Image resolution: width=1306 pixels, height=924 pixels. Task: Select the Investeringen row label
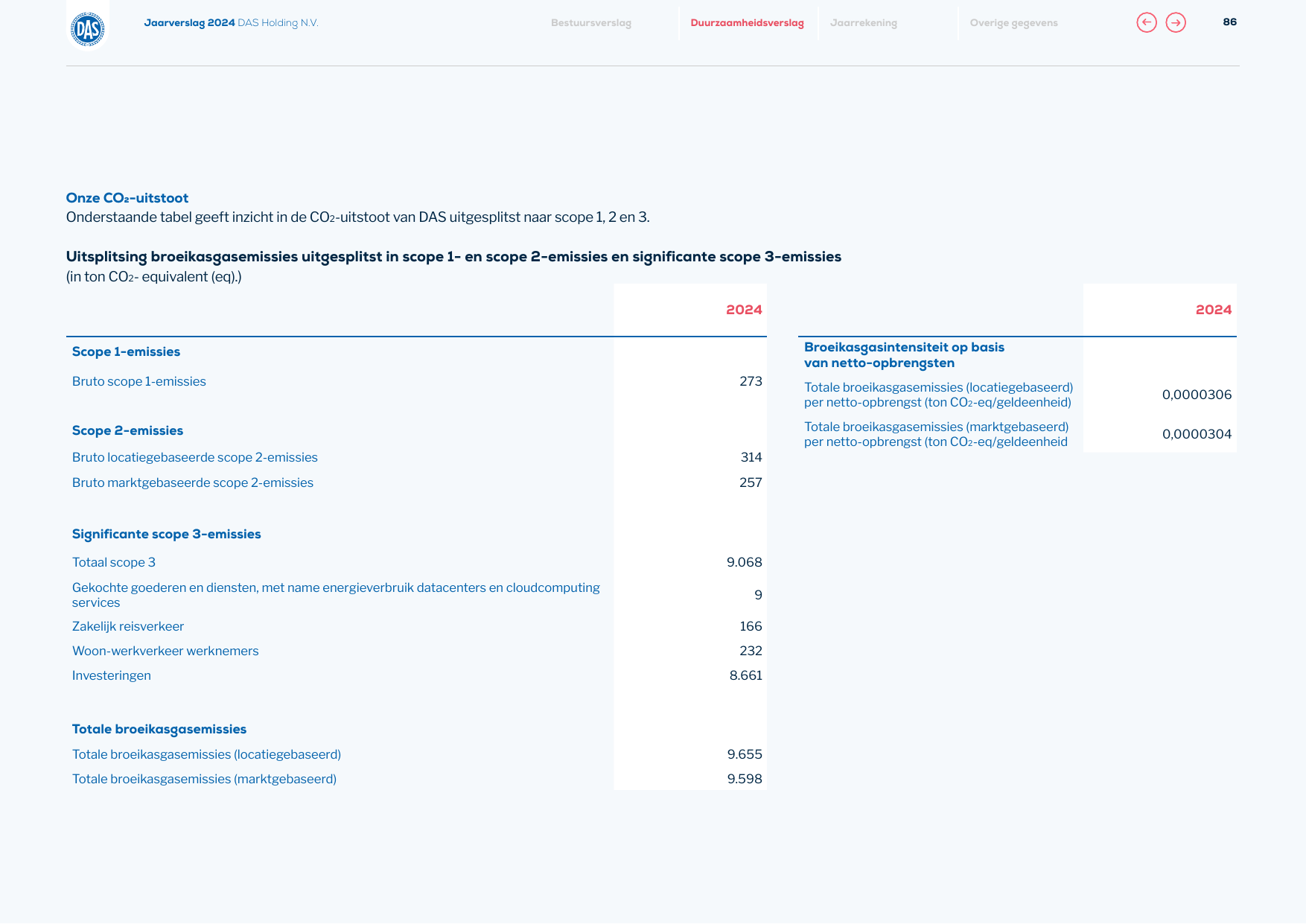pos(112,675)
